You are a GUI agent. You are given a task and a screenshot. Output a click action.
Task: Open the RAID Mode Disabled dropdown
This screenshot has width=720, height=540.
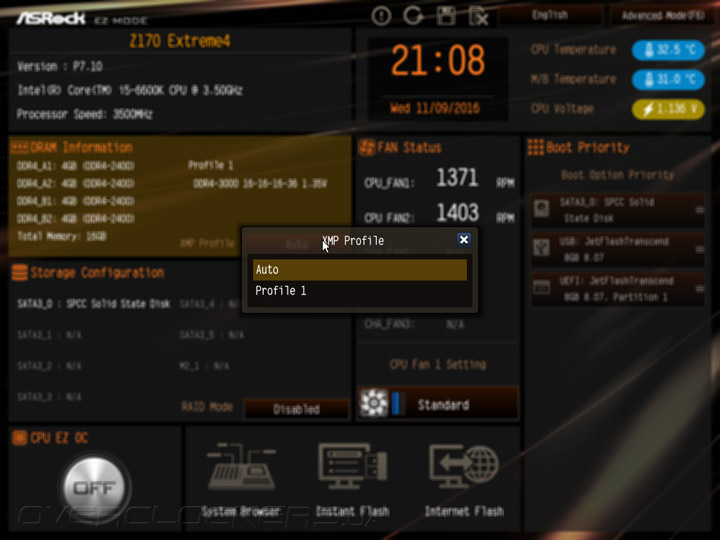[x=297, y=409]
